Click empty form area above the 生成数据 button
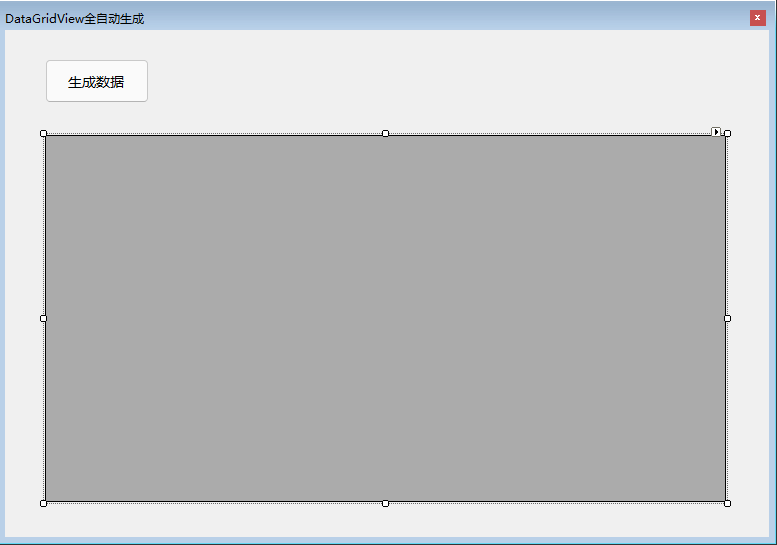The width and height of the screenshot is (777, 545). tap(97, 45)
